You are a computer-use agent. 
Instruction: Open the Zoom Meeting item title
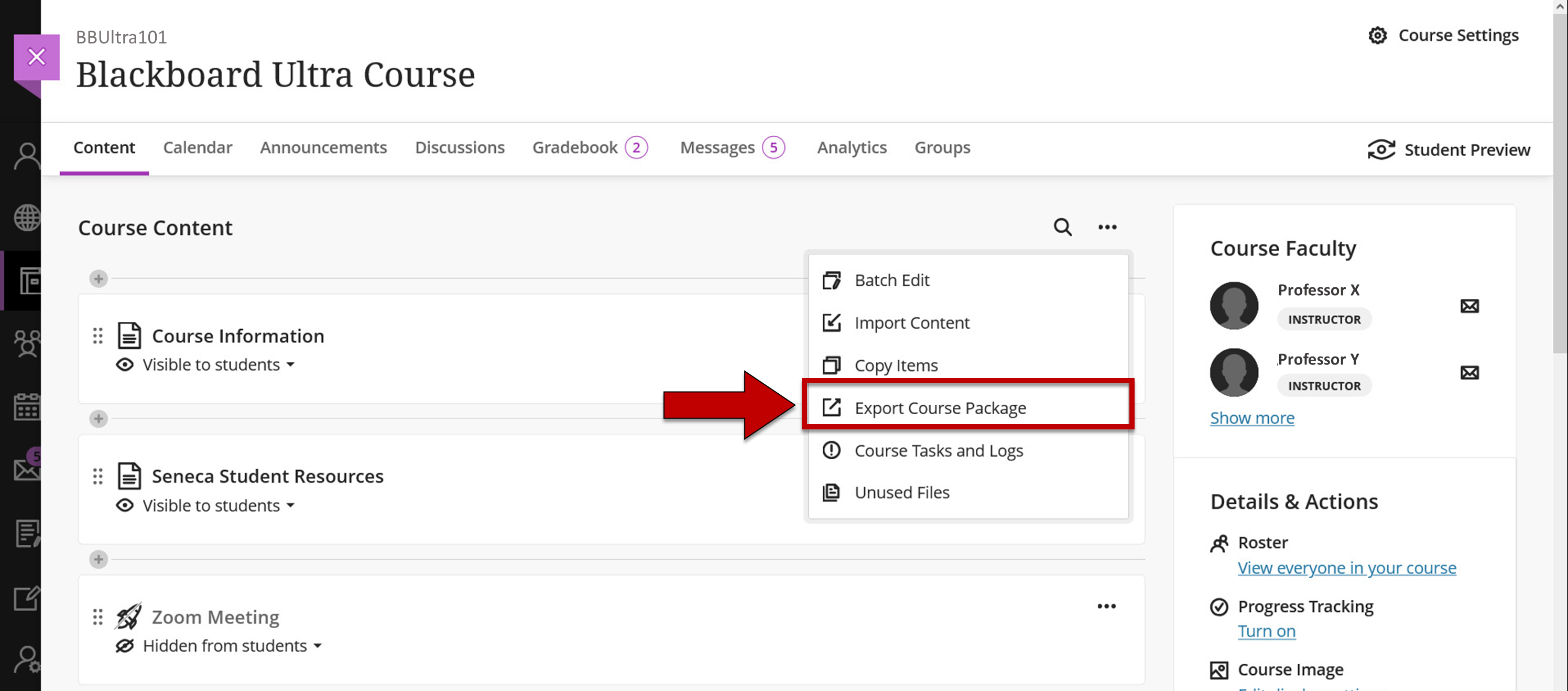[215, 617]
